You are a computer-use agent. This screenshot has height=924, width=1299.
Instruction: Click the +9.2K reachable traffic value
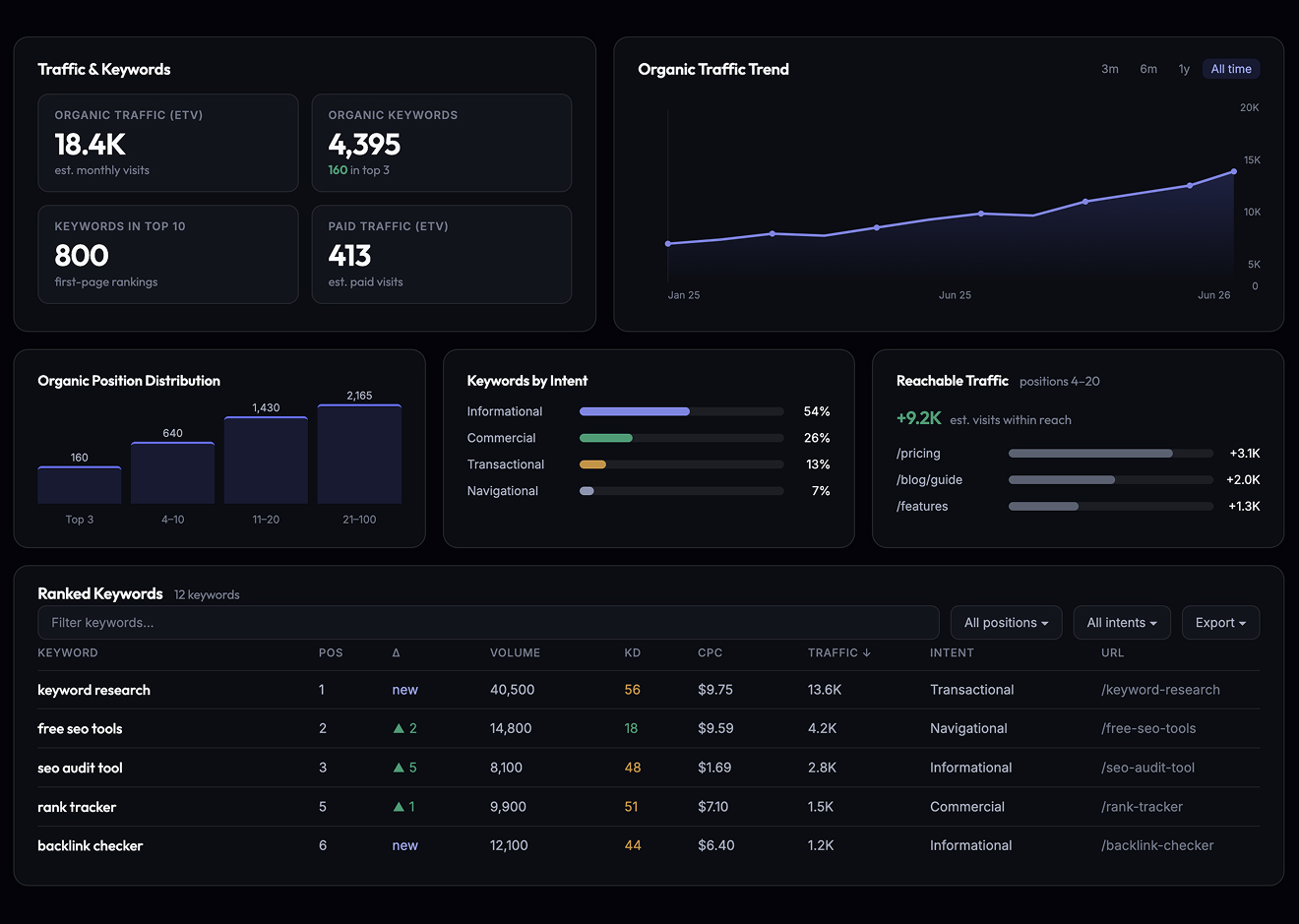[x=918, y=418]
